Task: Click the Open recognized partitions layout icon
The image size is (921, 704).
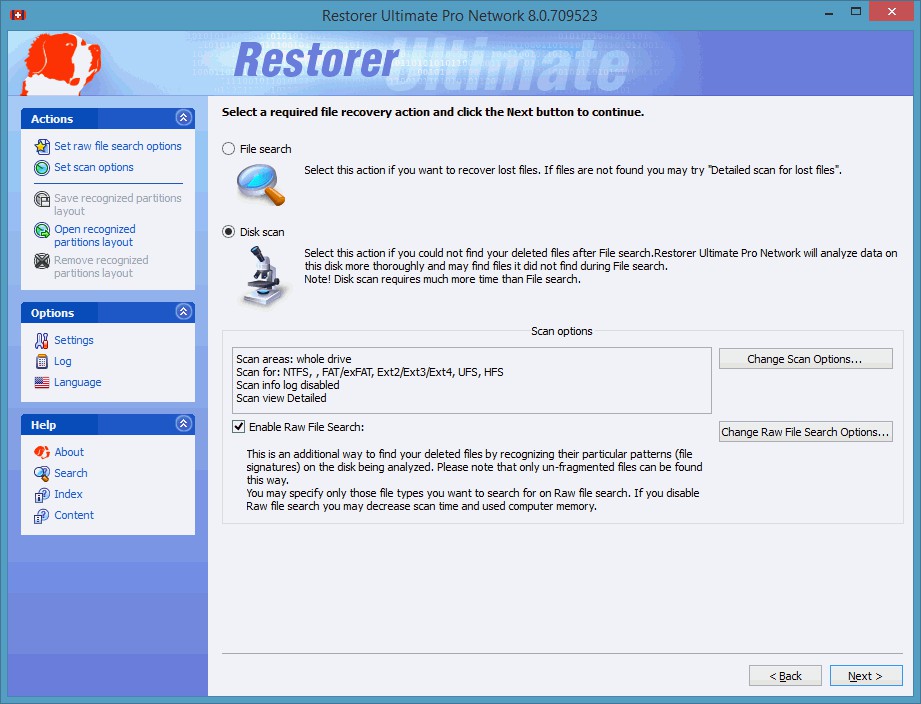Action: [42, 230]
